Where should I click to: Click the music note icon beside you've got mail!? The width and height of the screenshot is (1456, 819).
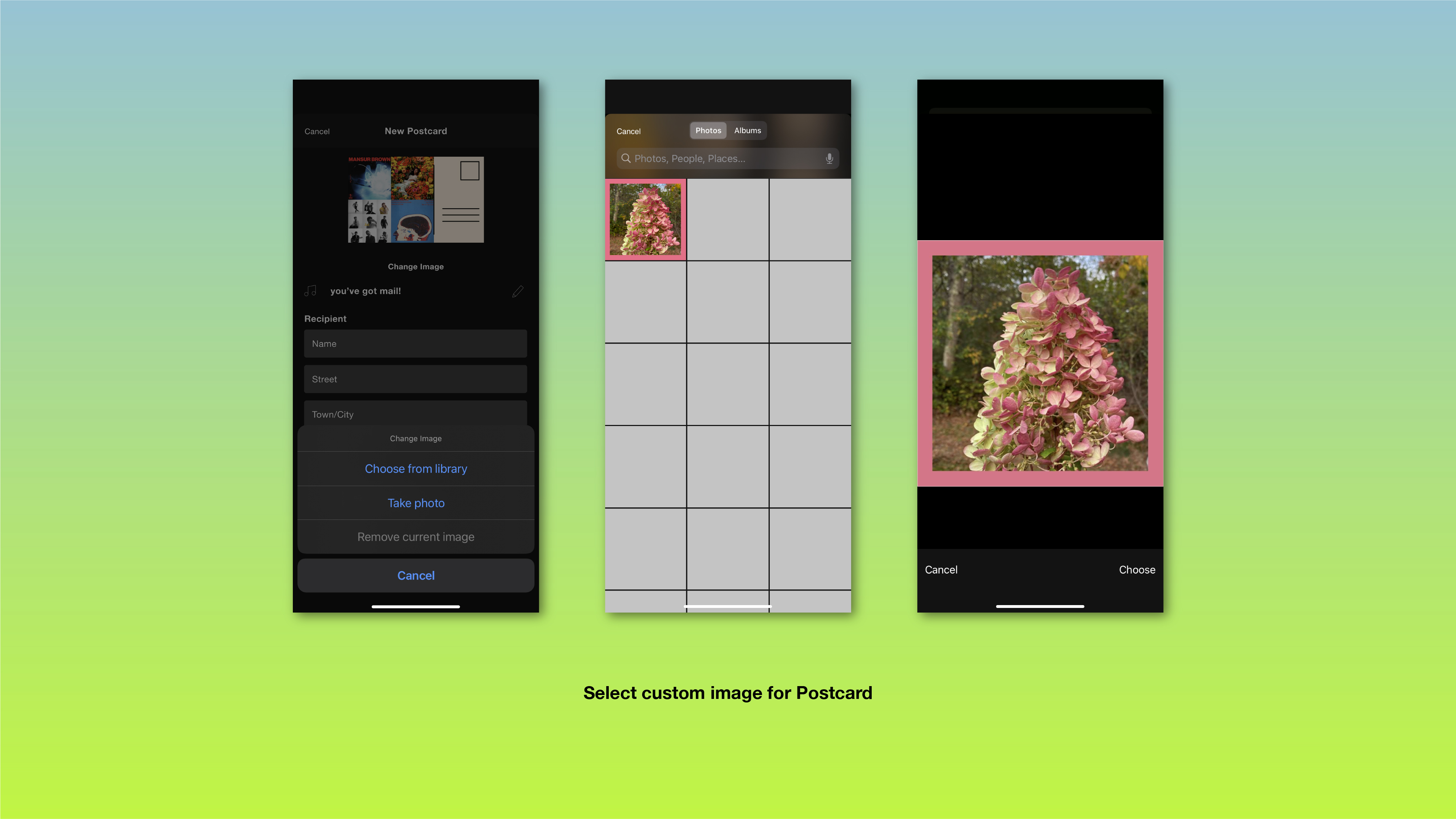(x=310, y=291)
